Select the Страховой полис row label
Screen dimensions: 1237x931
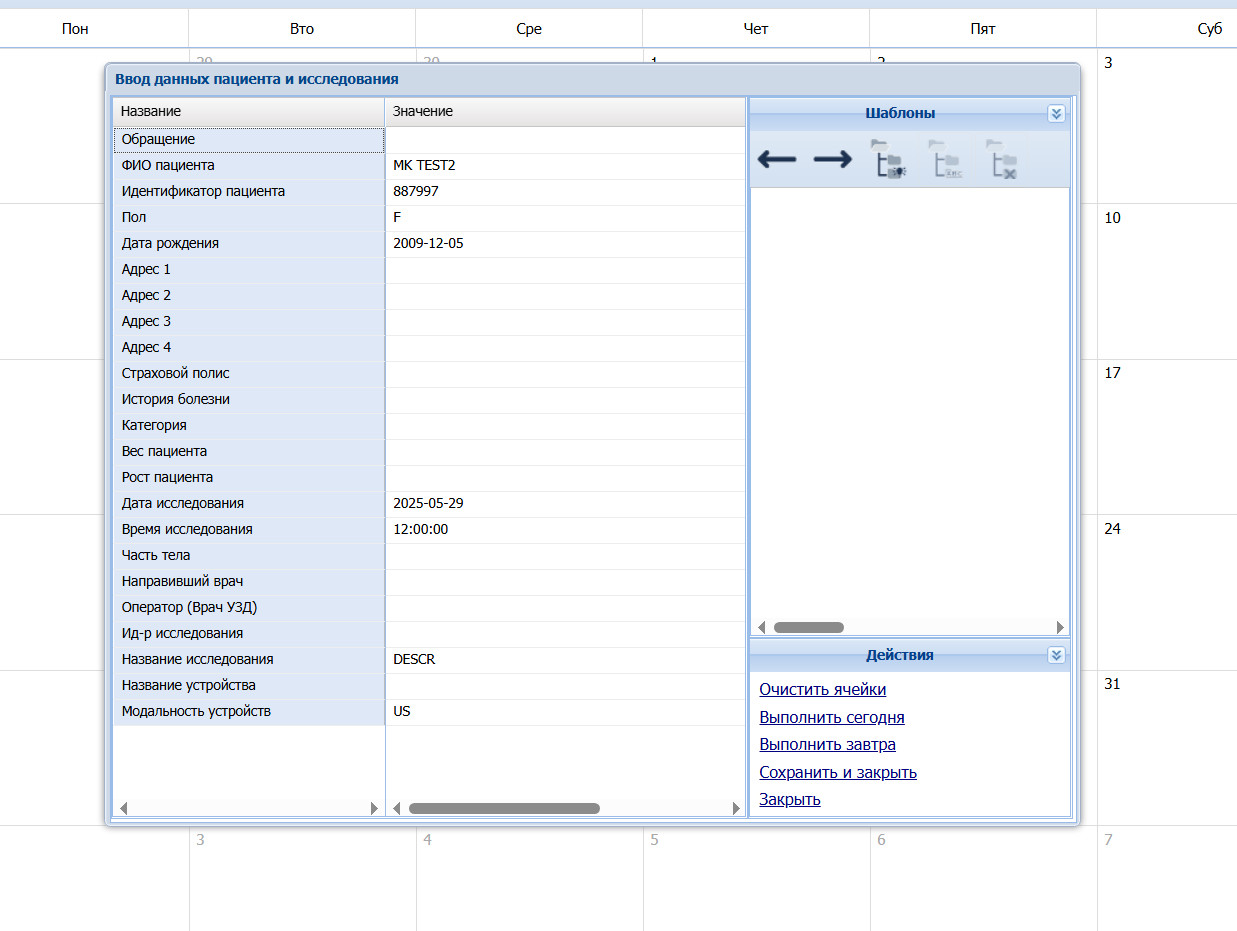pos(249,374)
